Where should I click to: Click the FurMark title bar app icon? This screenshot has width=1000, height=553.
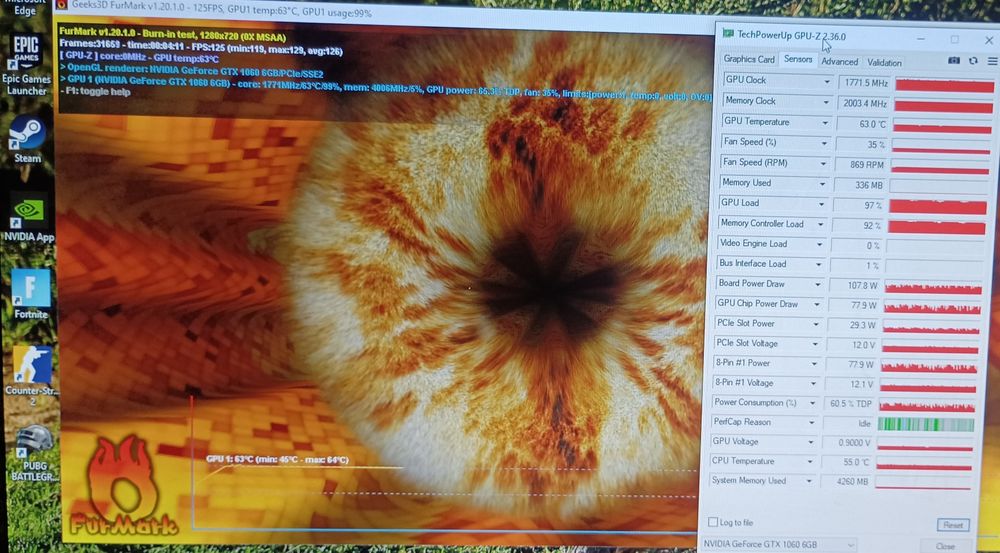click(x=62, y=5)
